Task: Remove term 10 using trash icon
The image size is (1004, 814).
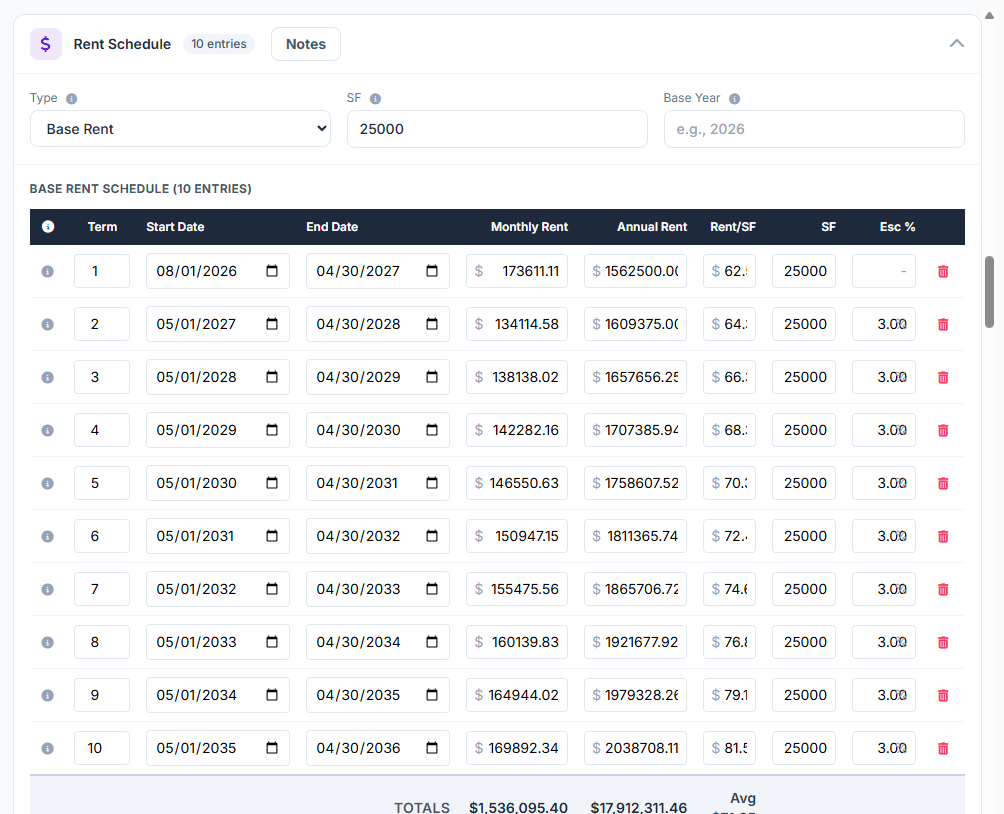Action: pyautogui.click(x=942, y=748)
